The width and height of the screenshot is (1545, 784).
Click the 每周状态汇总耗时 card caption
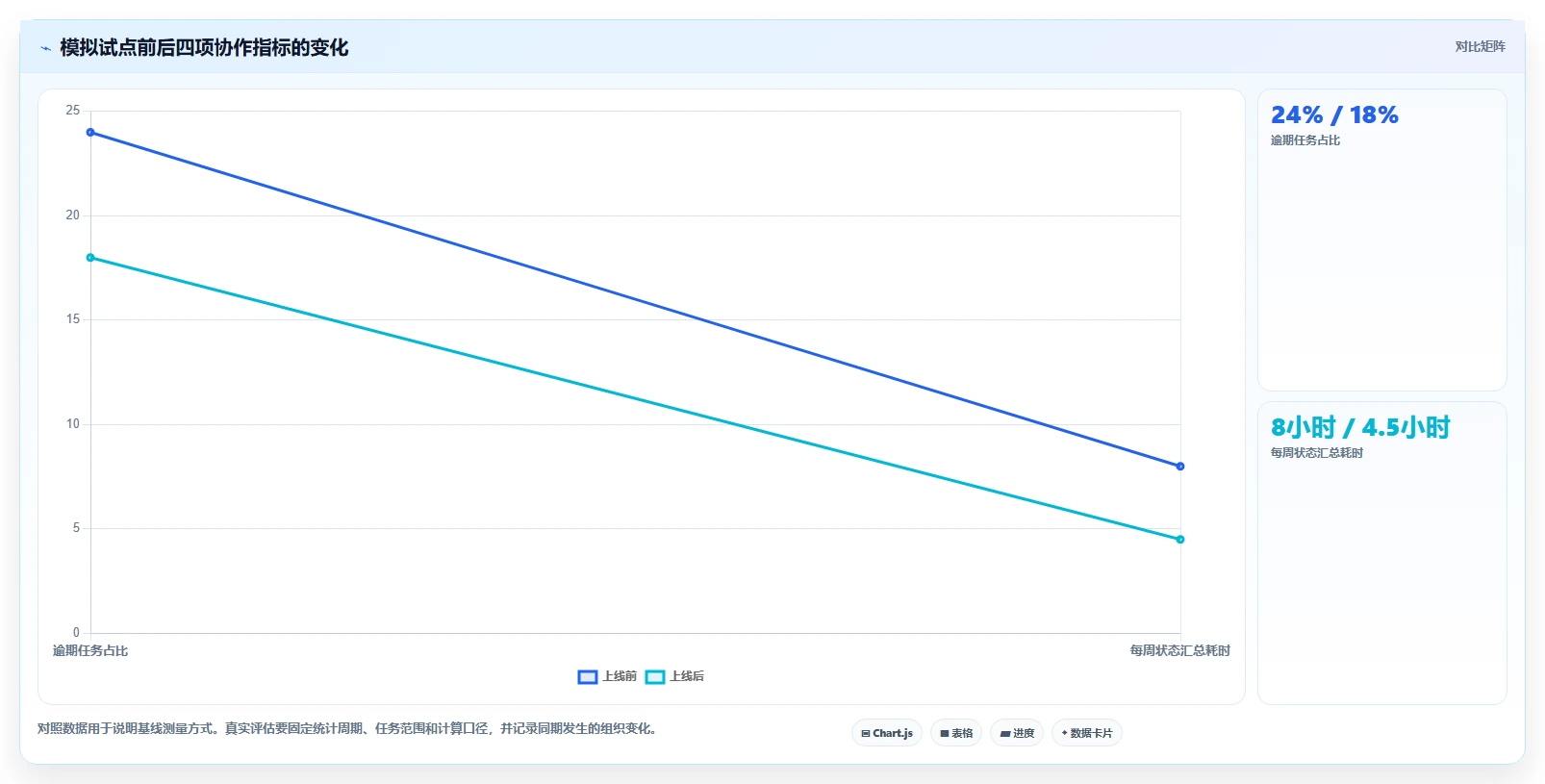(1317, 453)
